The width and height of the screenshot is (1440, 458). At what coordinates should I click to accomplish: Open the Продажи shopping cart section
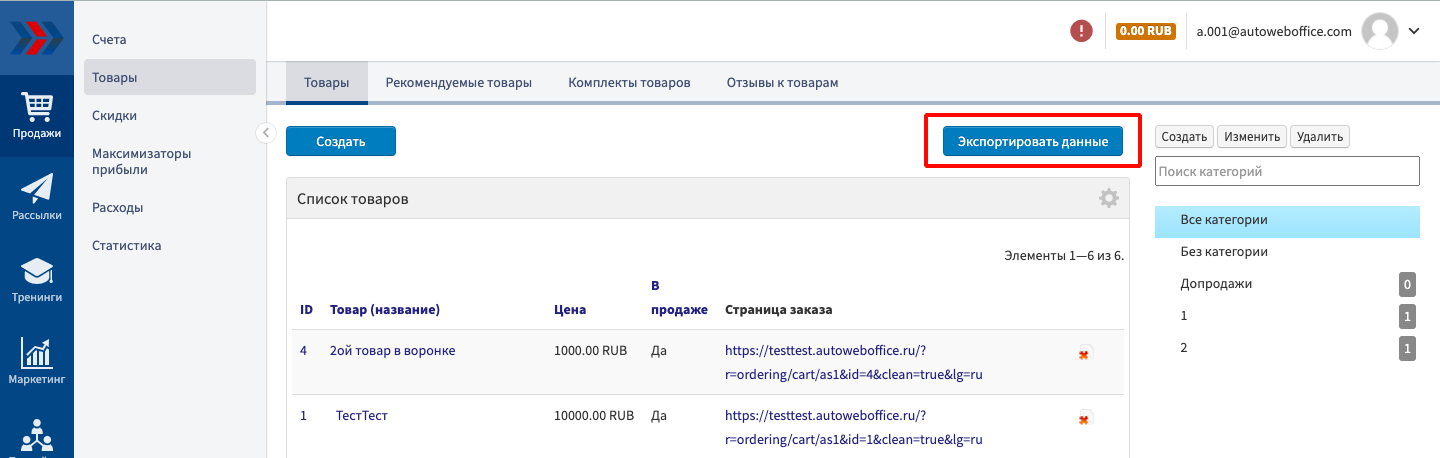tap(36, 115)
